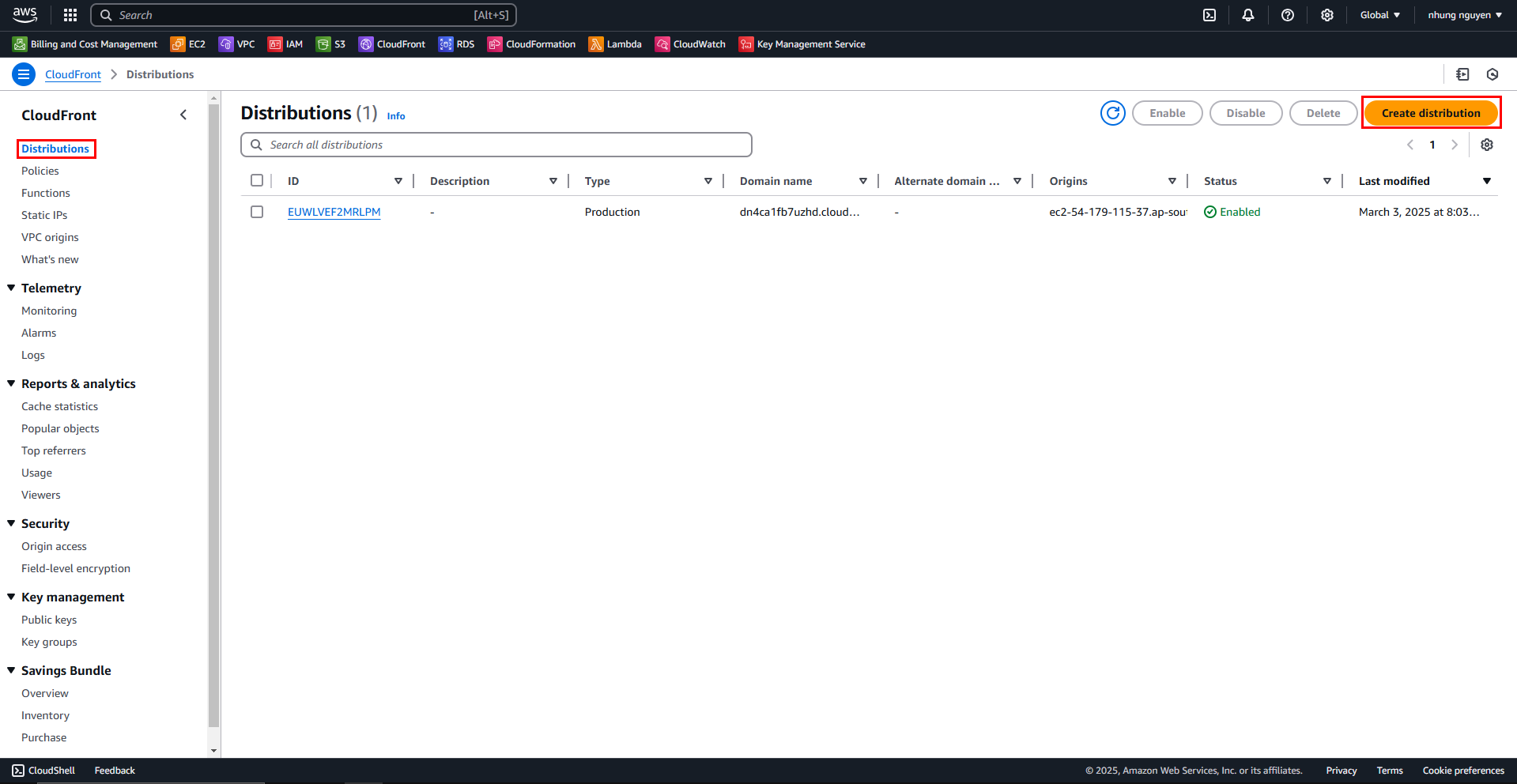Click the sidebar scroll down arrow
1517x784 pixels.
tap(213, 751)
